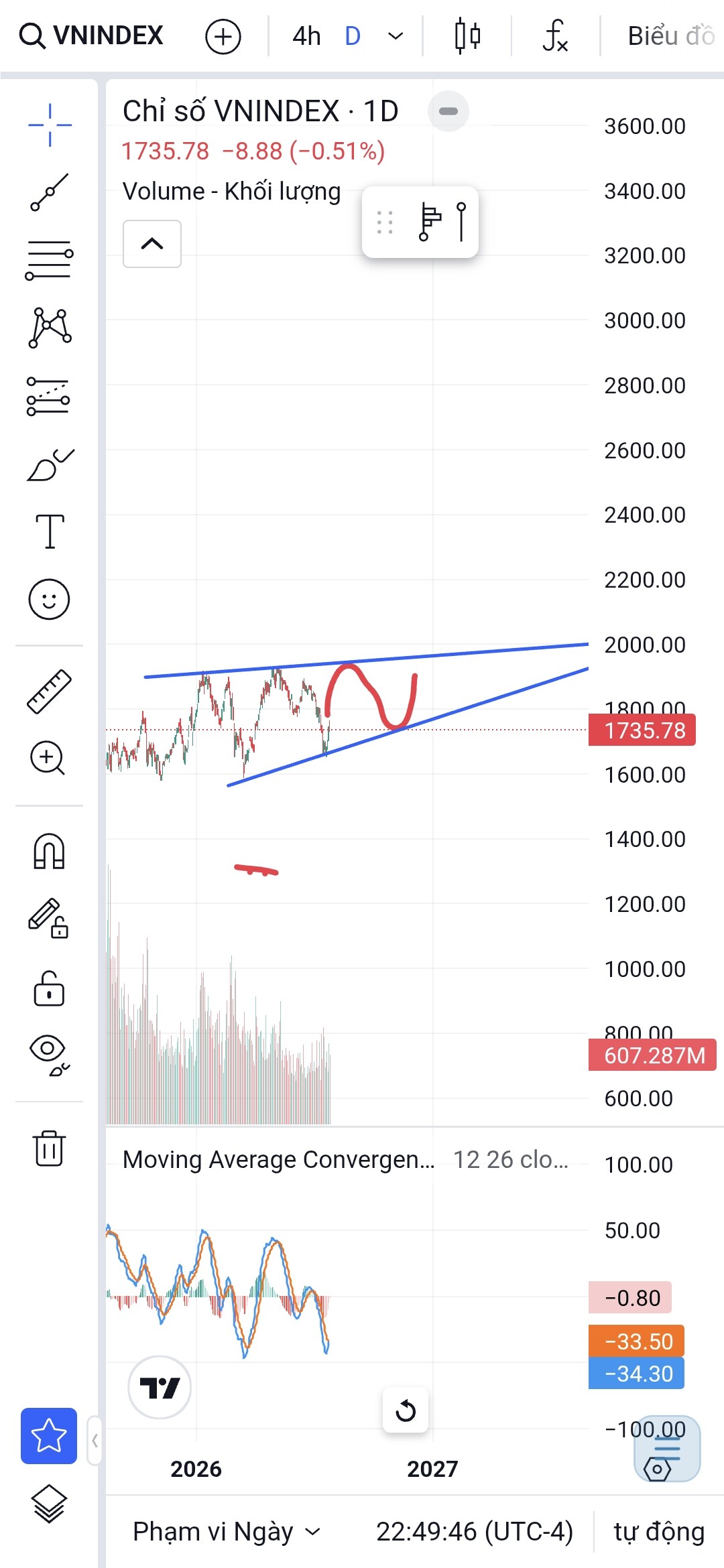Select the XABCD pattern tool
The height and width of the screenshot is (1568, 724).
[50, 328]
